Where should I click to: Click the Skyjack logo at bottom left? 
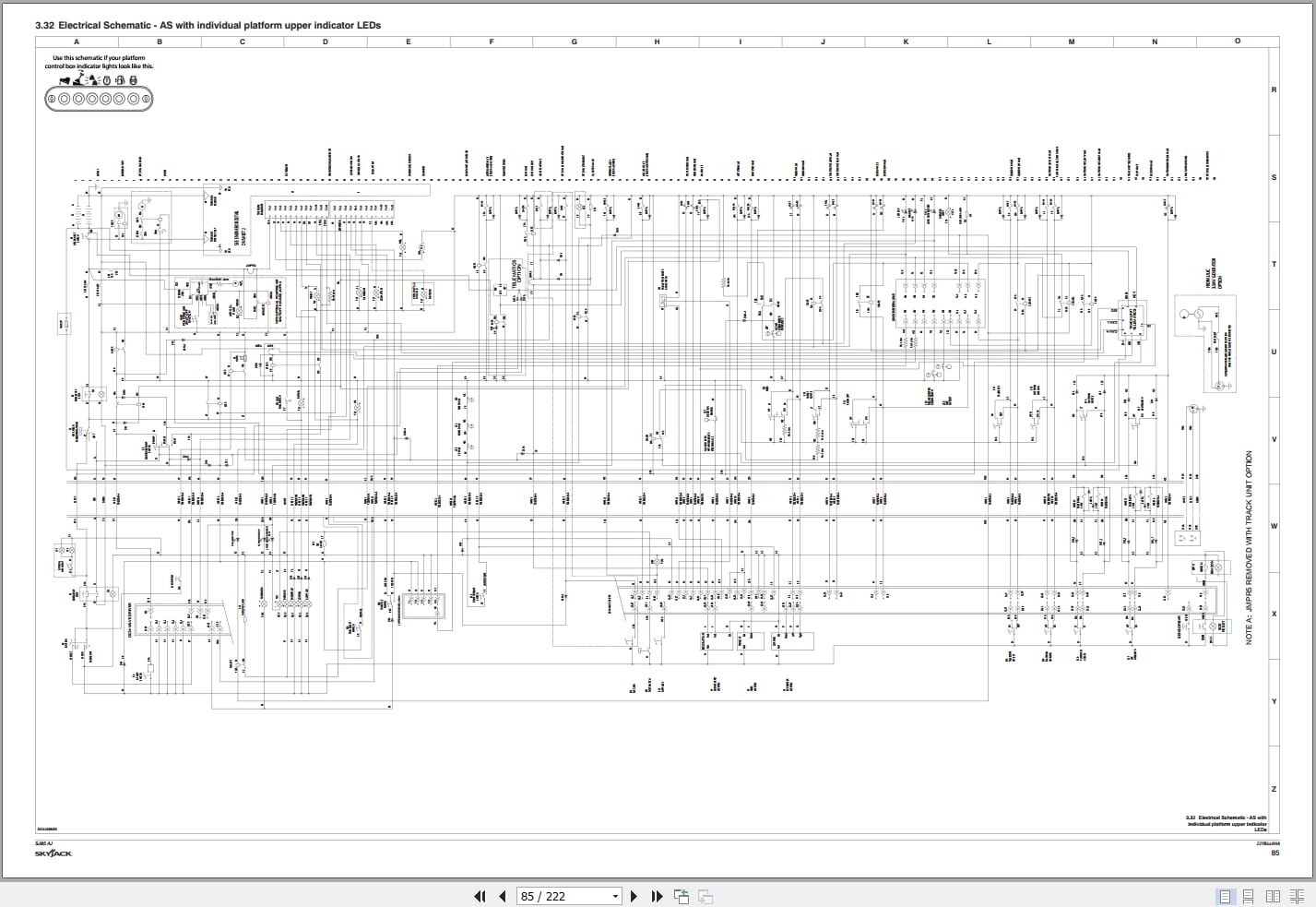pos(53,853)
